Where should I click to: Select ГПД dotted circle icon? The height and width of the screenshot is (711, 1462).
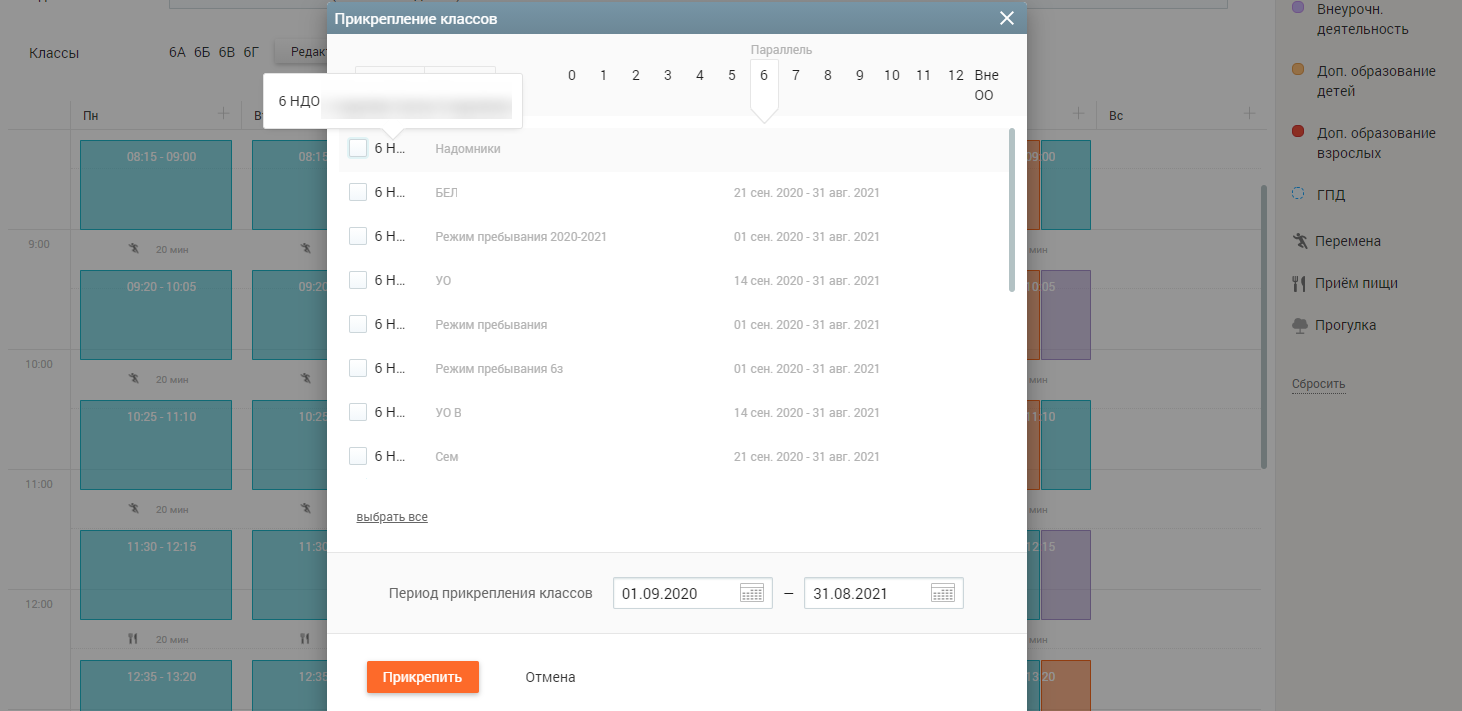[1298, 195]
